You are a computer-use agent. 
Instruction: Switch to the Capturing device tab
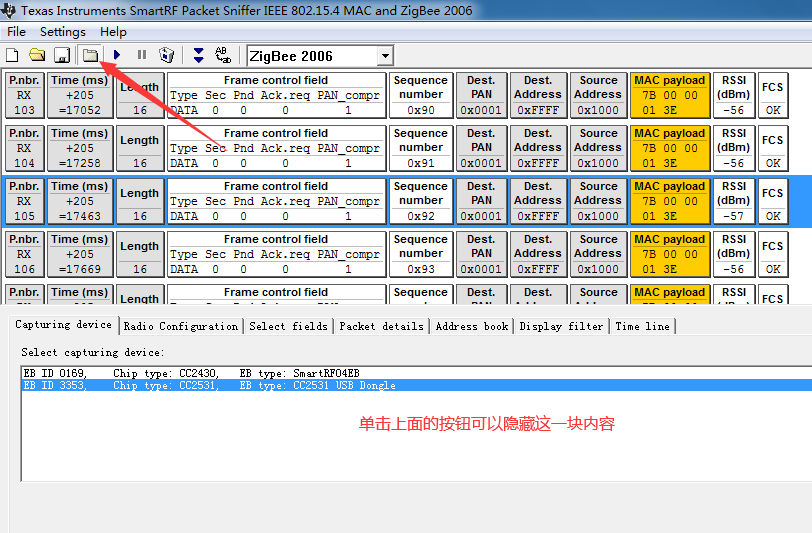click(x=64, y=325)
